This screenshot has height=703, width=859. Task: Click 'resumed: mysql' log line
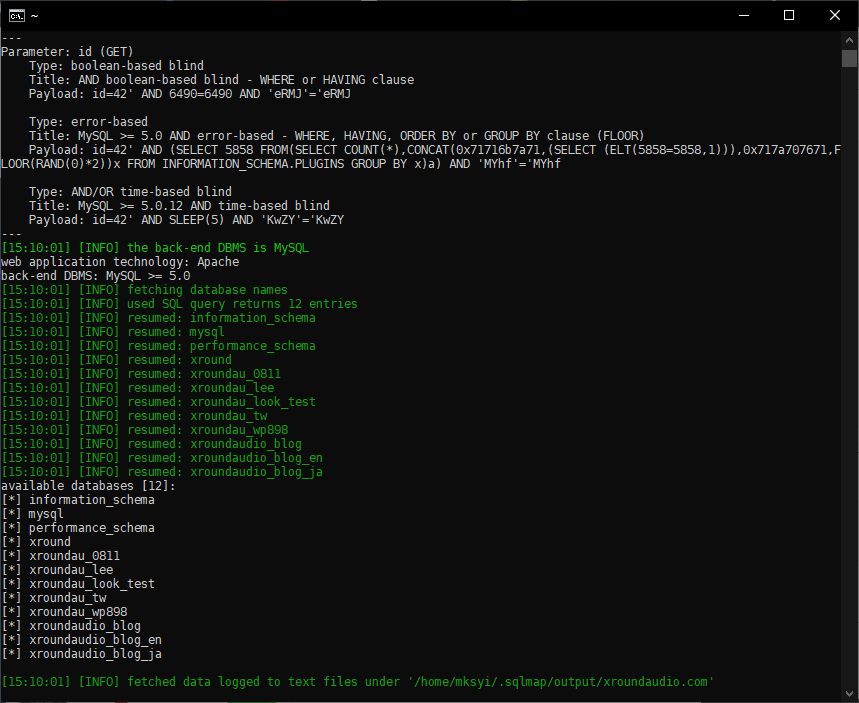pos(113,332)
